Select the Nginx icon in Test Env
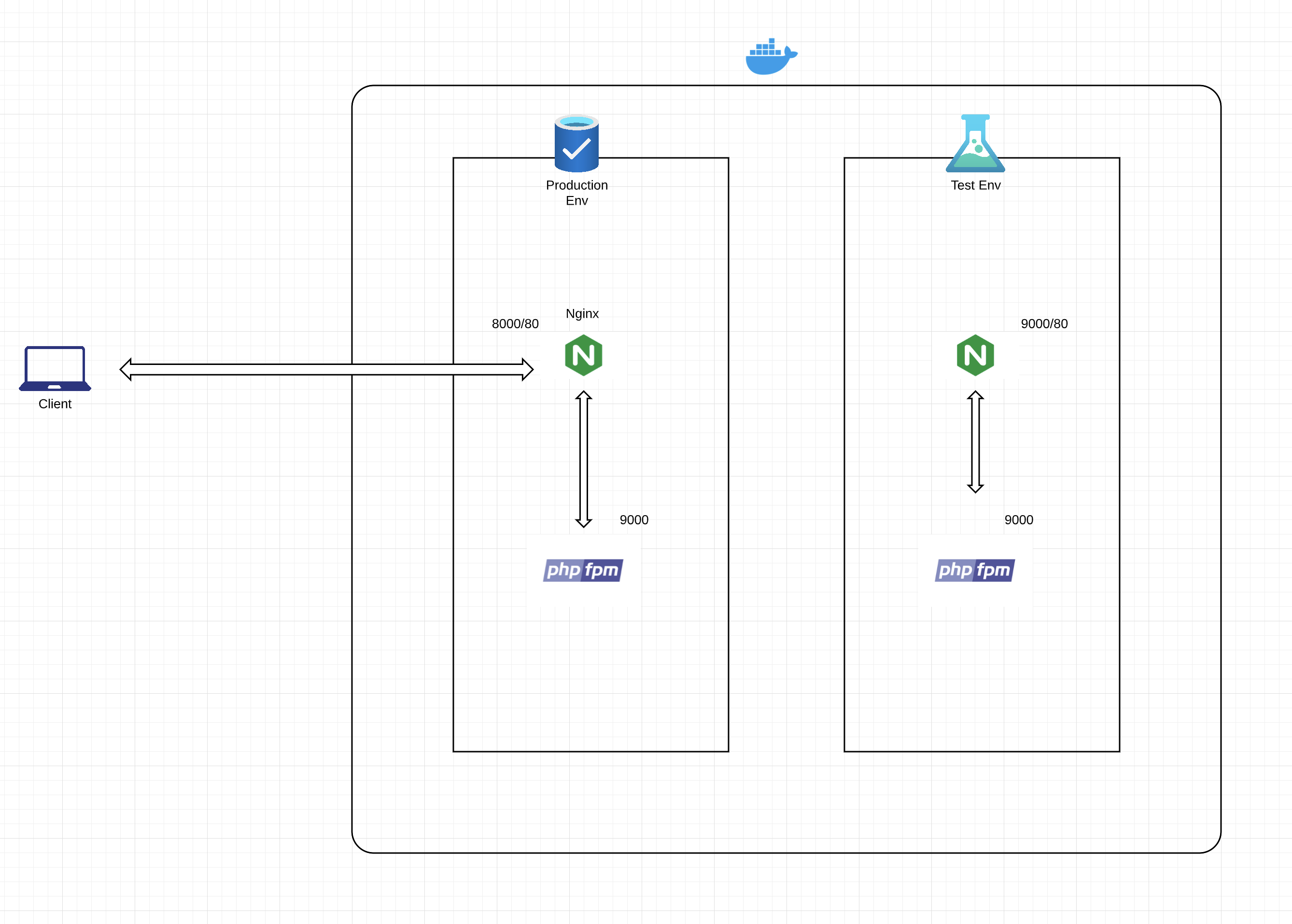This screenshot has height=924, width=1292. 975,356
